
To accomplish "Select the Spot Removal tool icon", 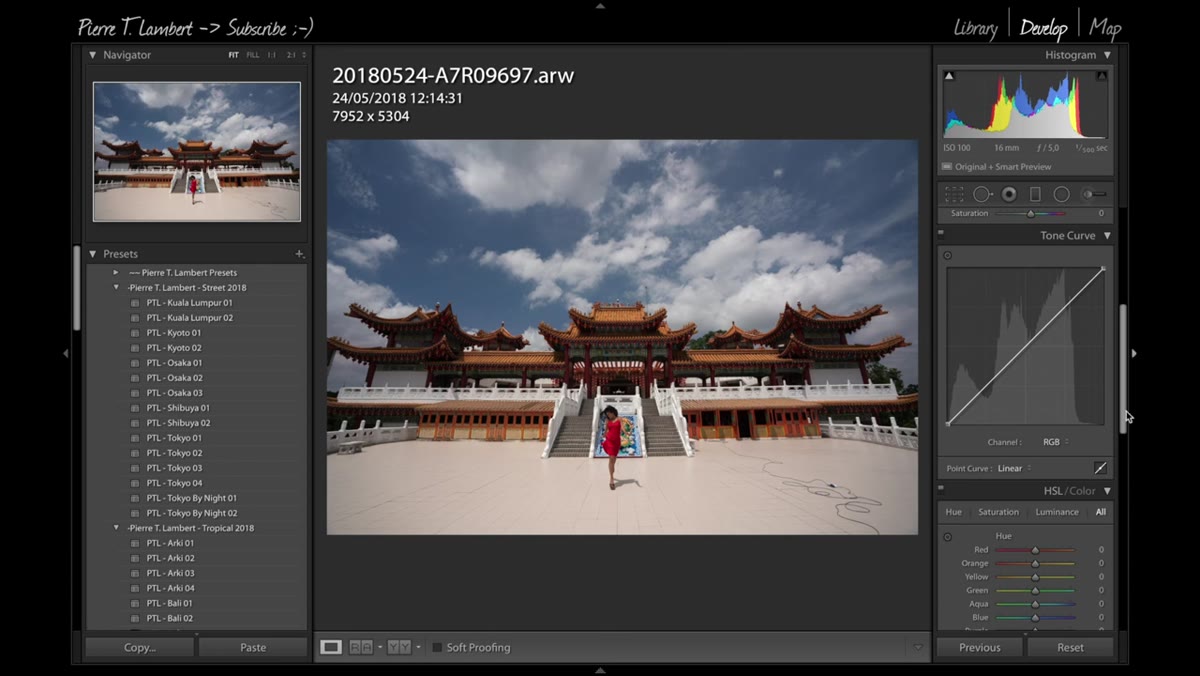I will [x=983, y=194].
